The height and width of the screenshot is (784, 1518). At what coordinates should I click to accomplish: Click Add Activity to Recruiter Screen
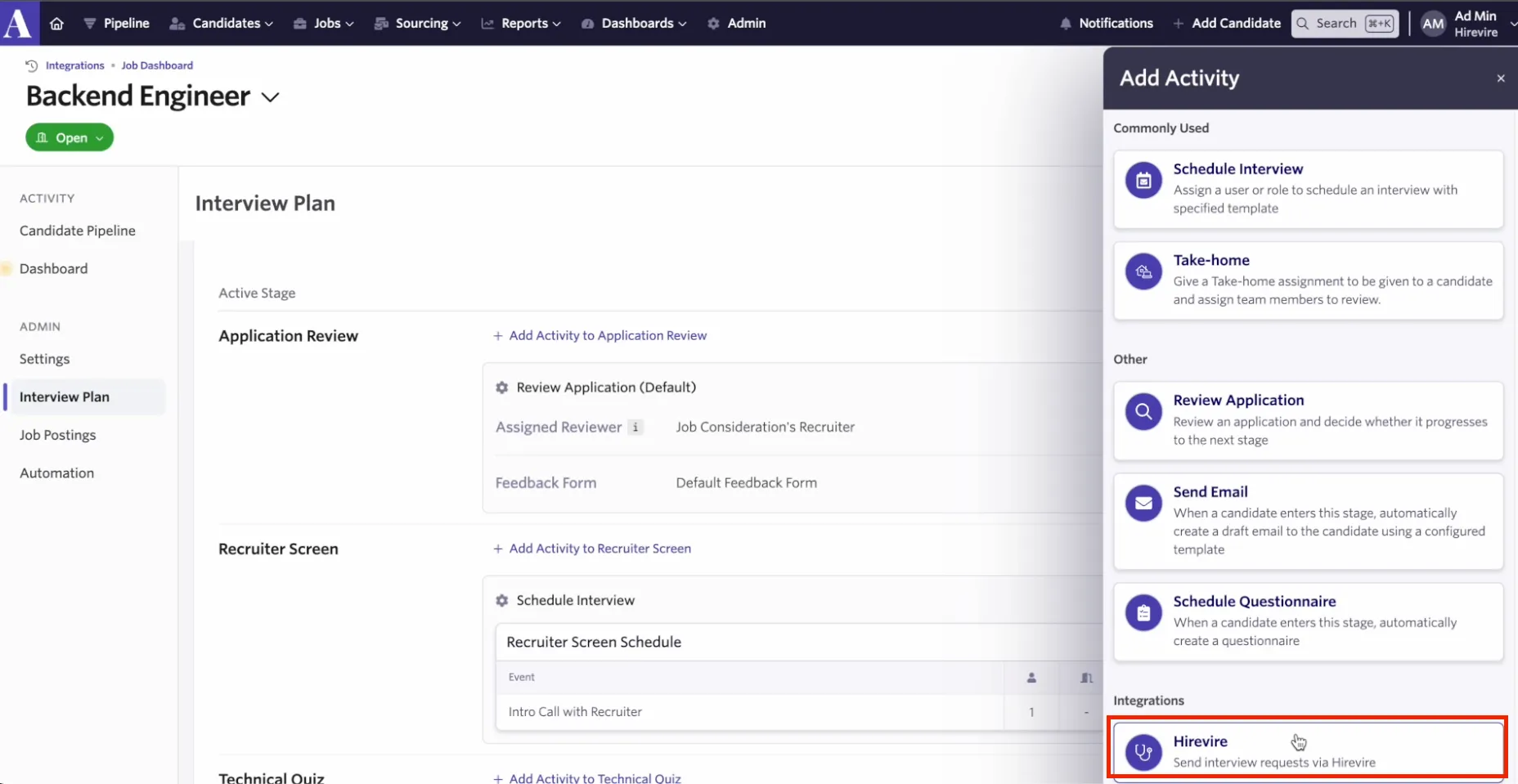(592, 549)
